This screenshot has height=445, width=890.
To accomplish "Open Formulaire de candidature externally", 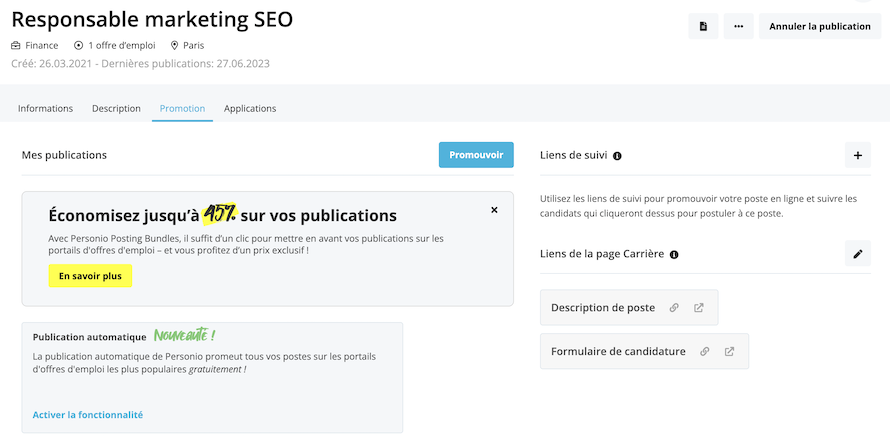I will 730,352.
